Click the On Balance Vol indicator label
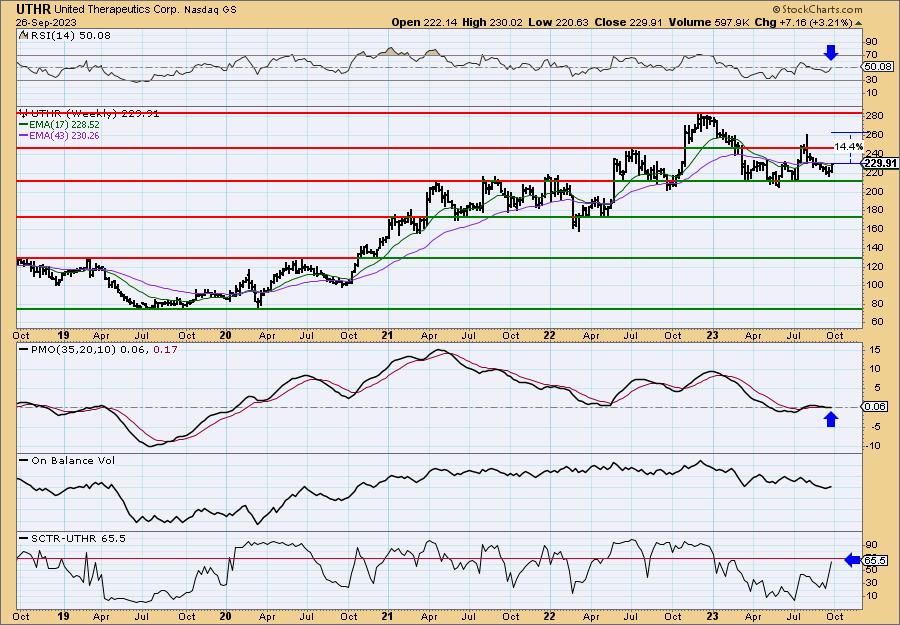 tap(73, 460)
